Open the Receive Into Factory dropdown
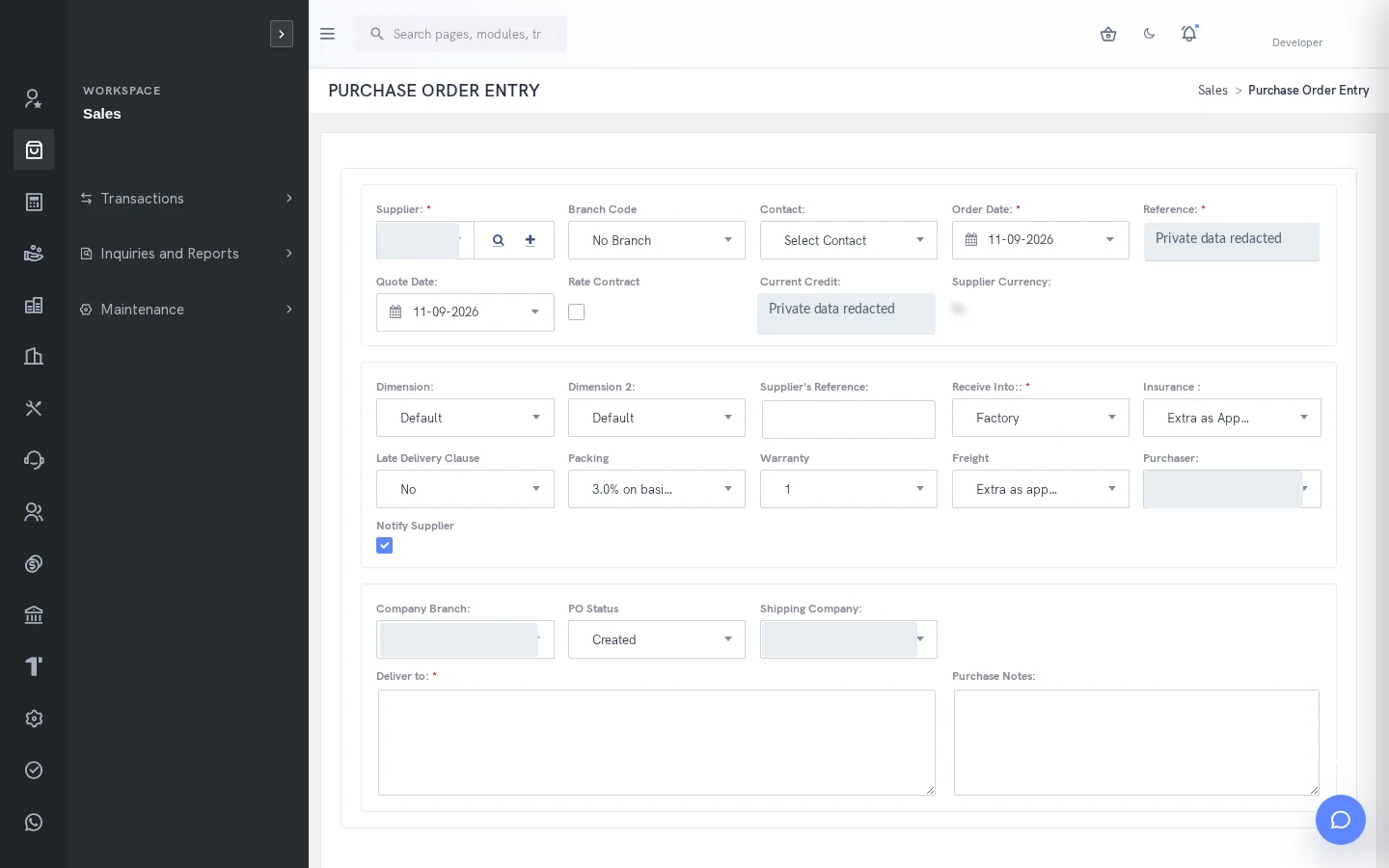The width and height of the screenshot is (1389, 868). pyautogui.click(x=1041, y=418)
